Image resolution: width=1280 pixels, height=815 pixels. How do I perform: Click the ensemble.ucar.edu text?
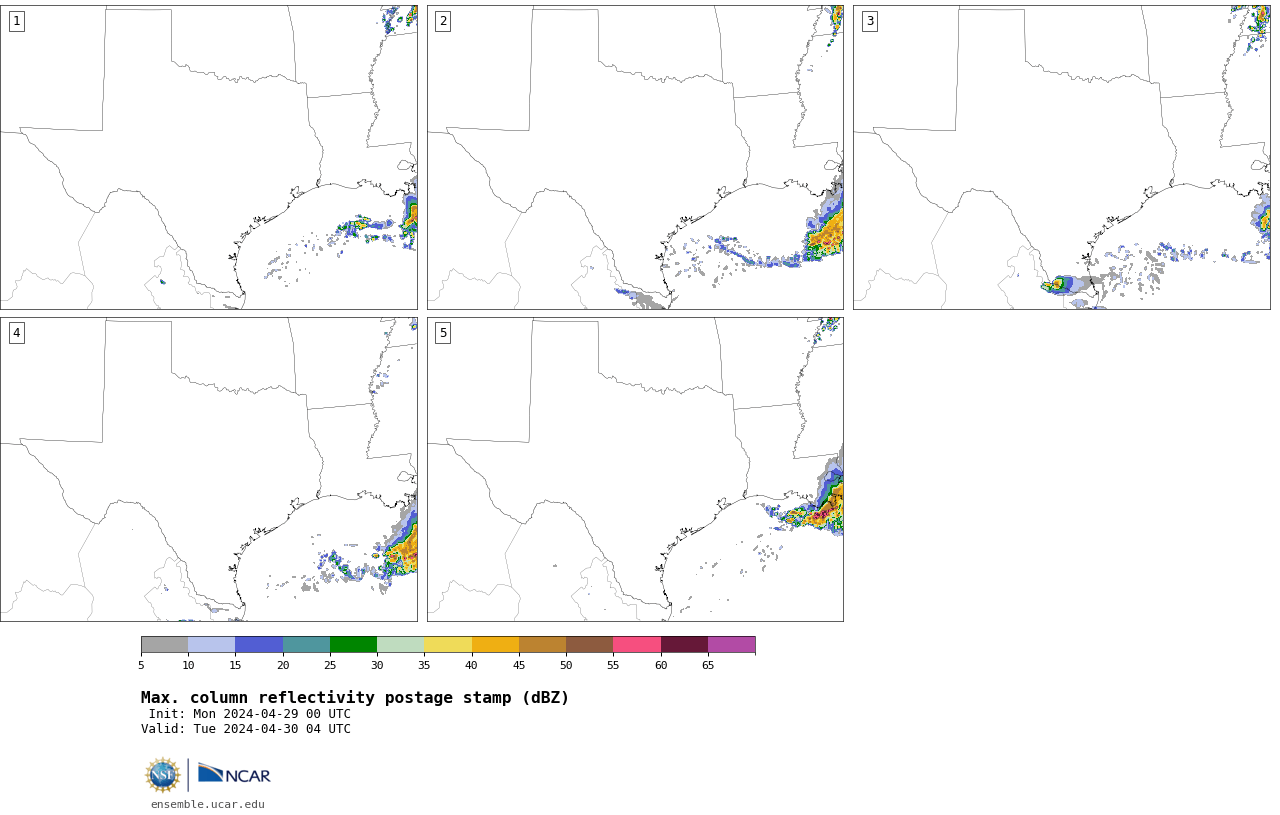click(208, 804)
